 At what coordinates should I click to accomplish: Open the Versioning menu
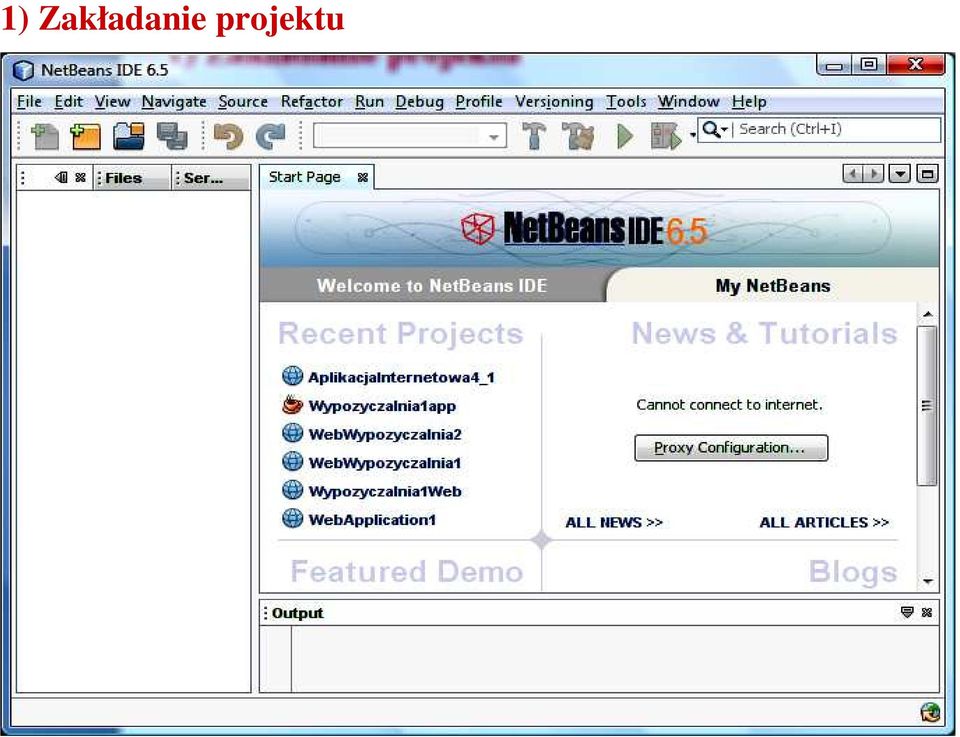click(x=554, y=102)
